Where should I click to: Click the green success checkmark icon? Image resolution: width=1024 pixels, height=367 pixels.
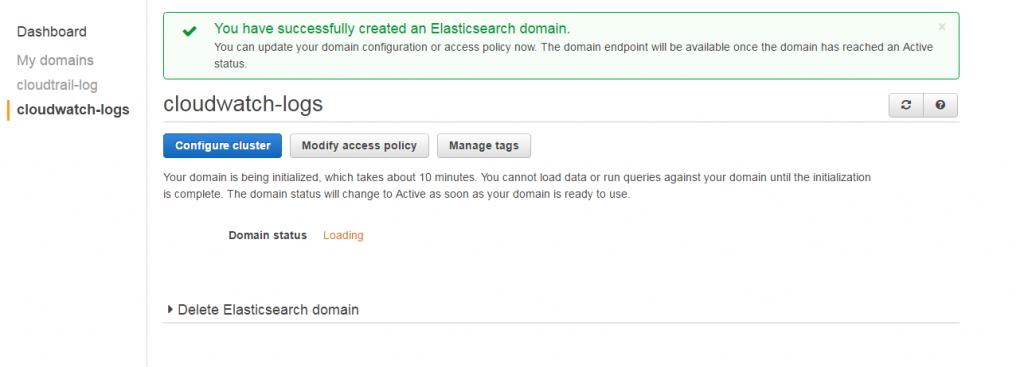pos(189,31)
